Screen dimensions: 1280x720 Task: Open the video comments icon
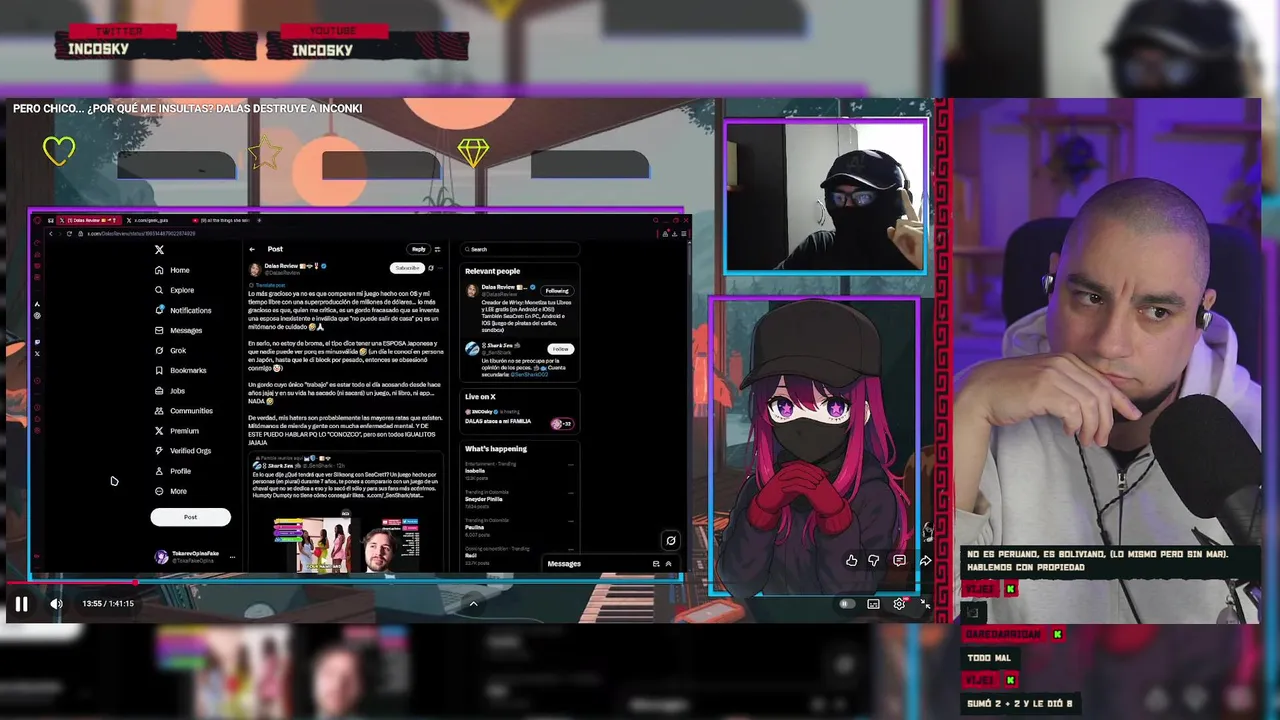pos(899,561)
